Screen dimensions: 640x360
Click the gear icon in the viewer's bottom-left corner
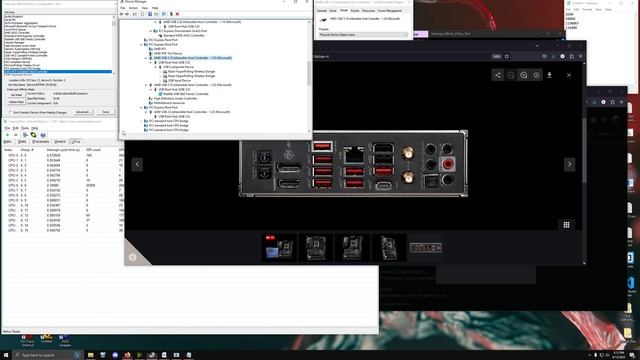click(133, 257)
